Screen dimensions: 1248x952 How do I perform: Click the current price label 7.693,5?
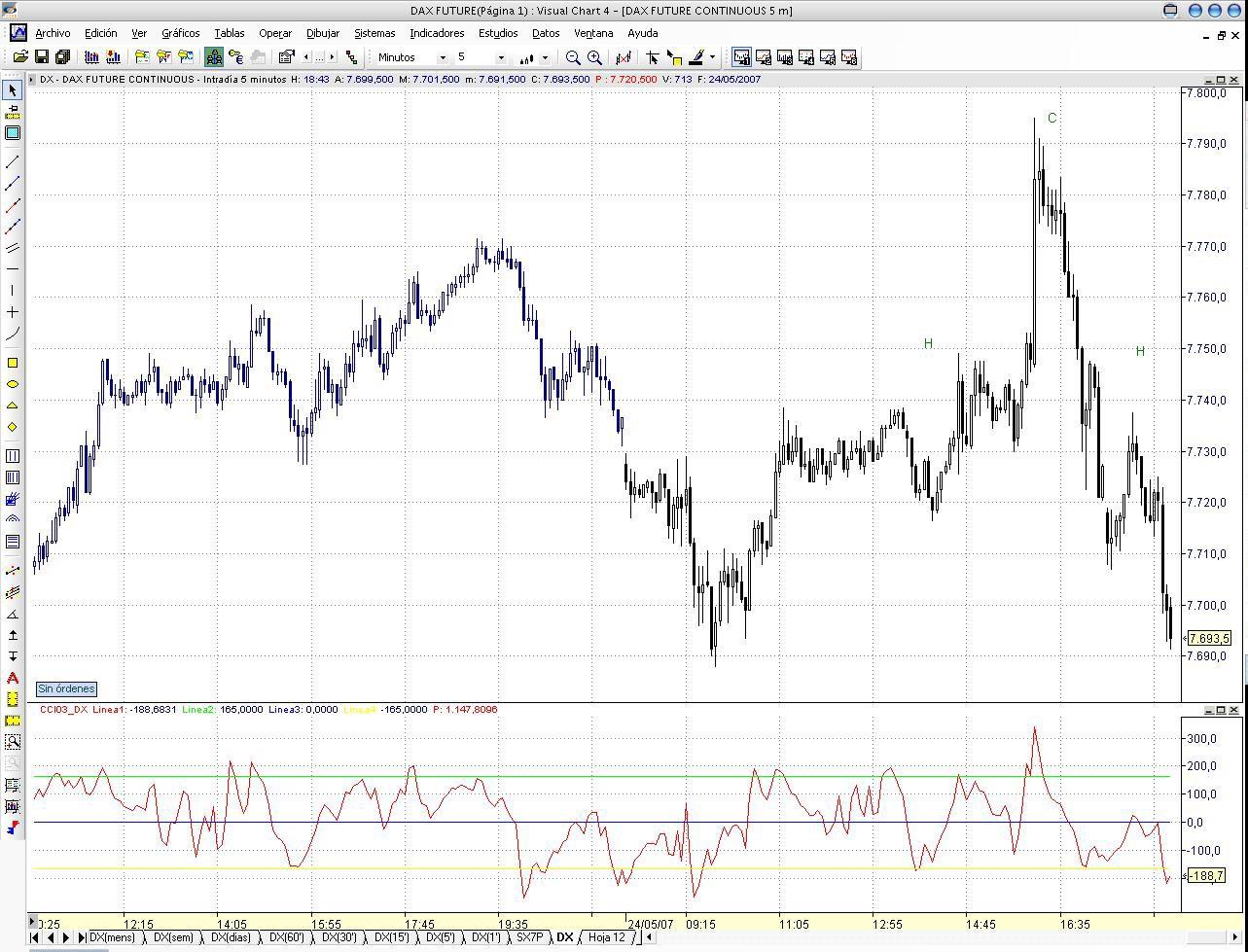[1210, 639]
